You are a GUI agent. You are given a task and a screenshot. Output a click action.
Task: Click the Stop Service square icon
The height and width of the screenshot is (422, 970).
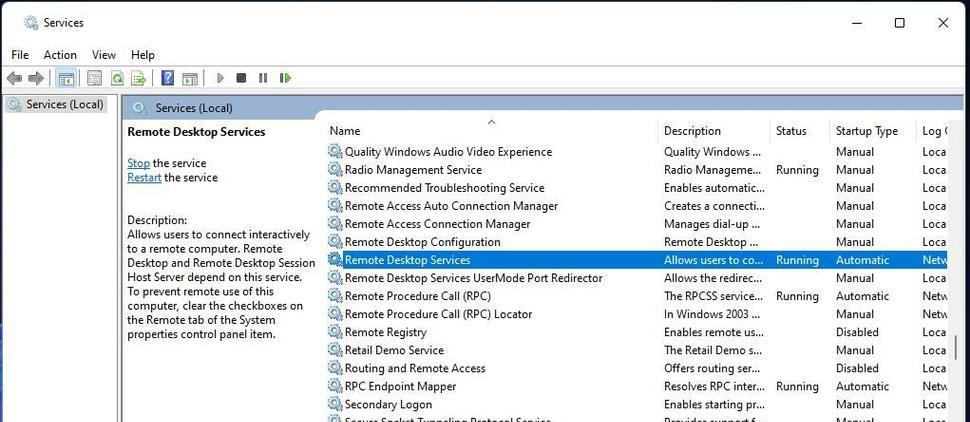tap(241, 78)
